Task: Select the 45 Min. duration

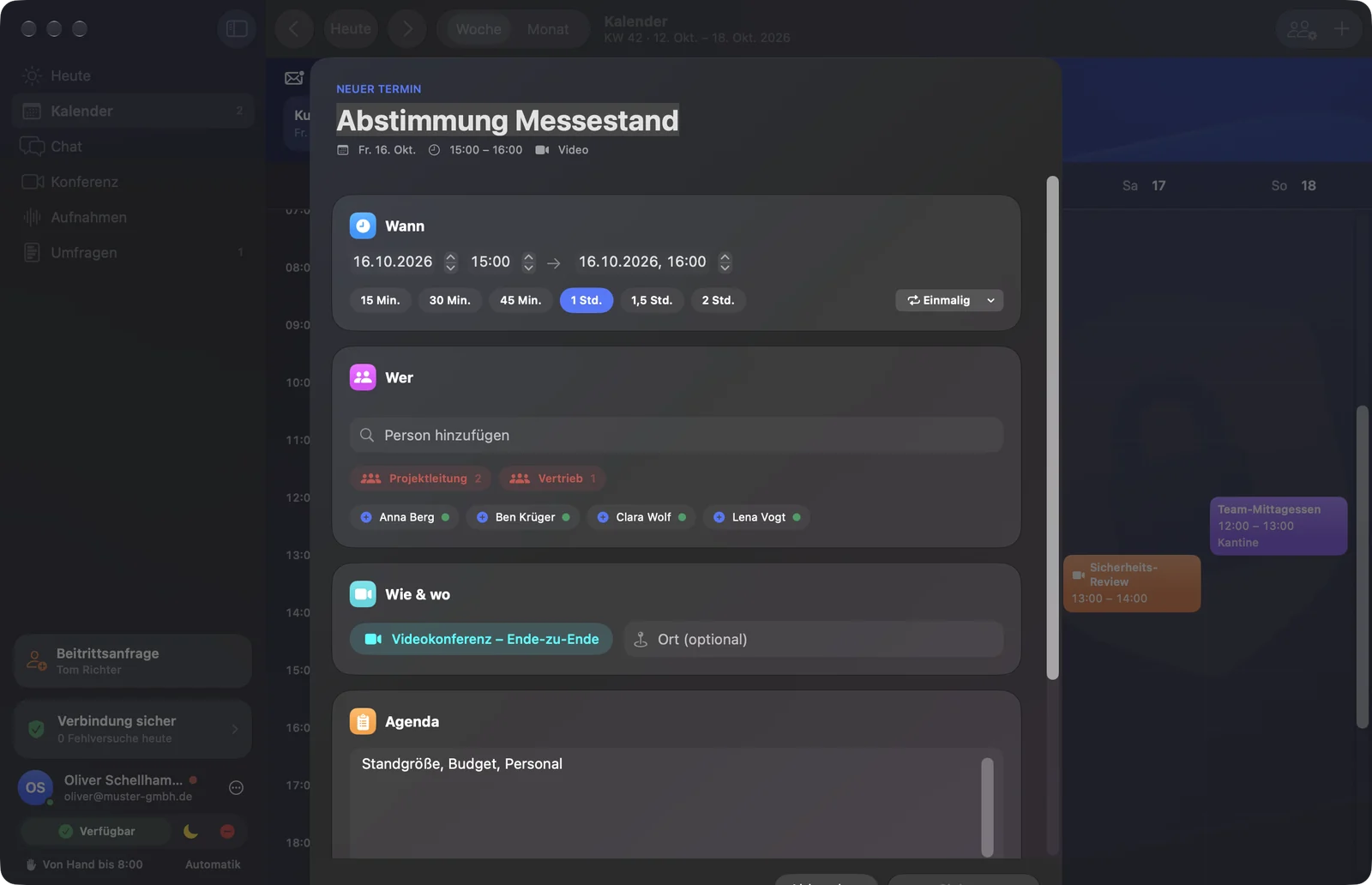Action: click(521, 300)
